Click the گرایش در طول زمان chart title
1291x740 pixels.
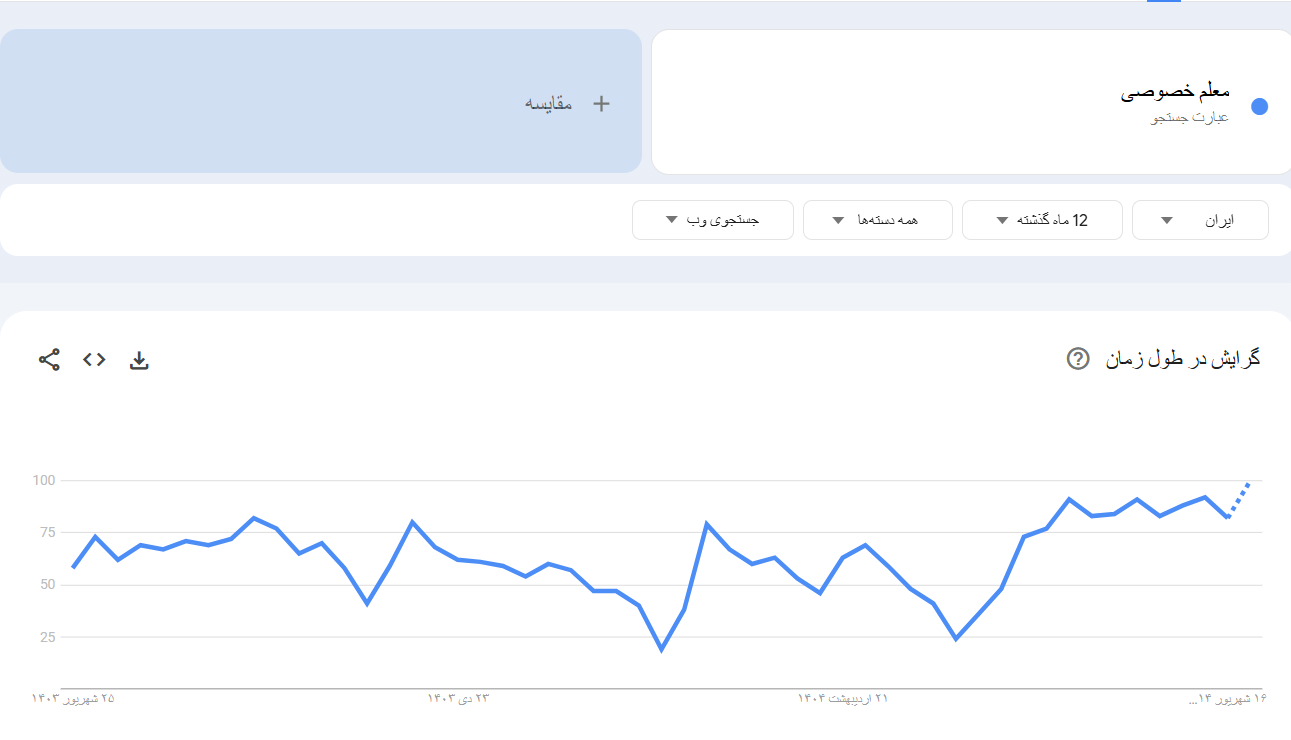1182,359
